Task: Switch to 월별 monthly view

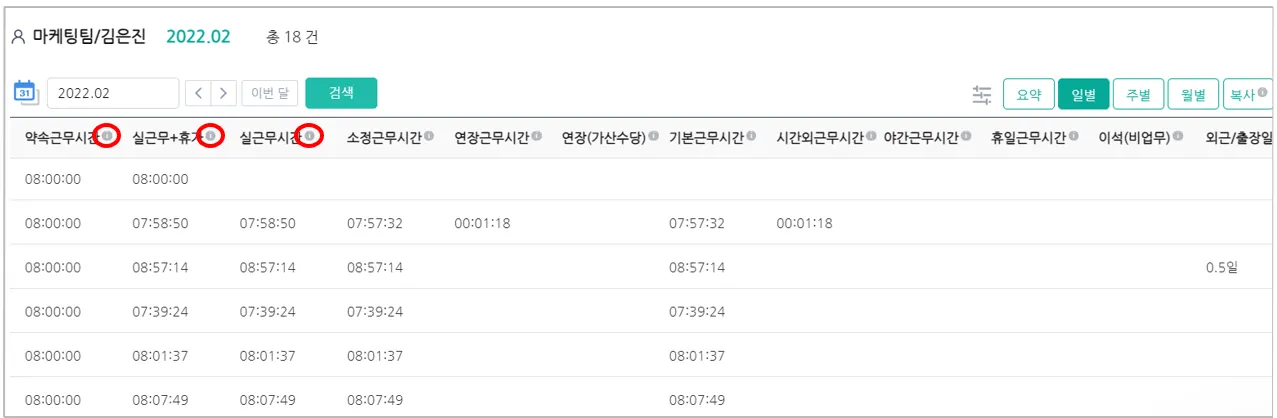Action: point(1193,94)
